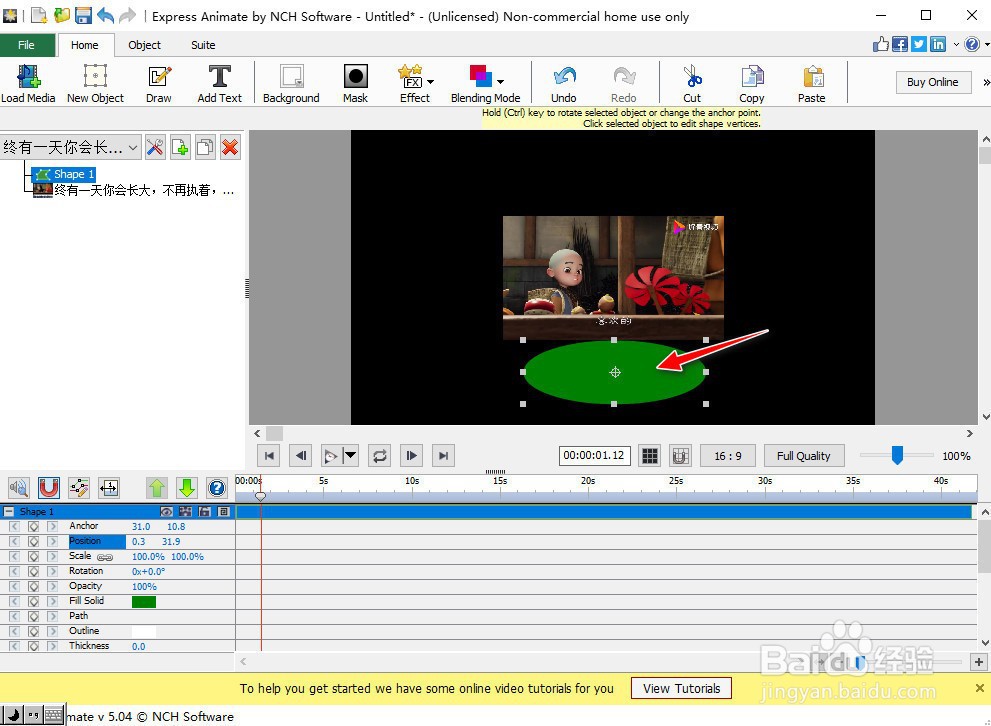Open the File menu

click(27, 45)
